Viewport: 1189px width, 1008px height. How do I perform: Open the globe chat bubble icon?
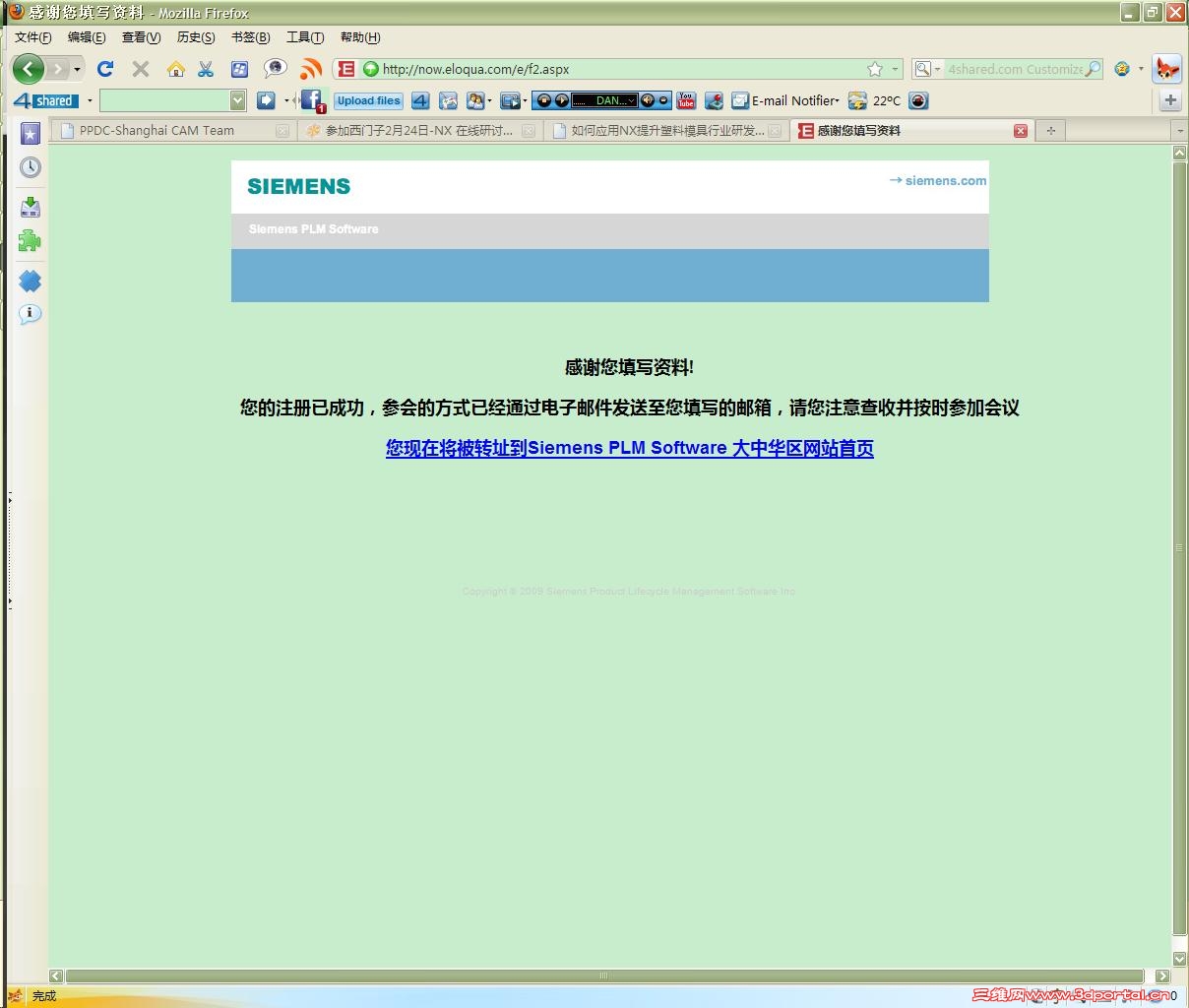[x=276, y=69]
